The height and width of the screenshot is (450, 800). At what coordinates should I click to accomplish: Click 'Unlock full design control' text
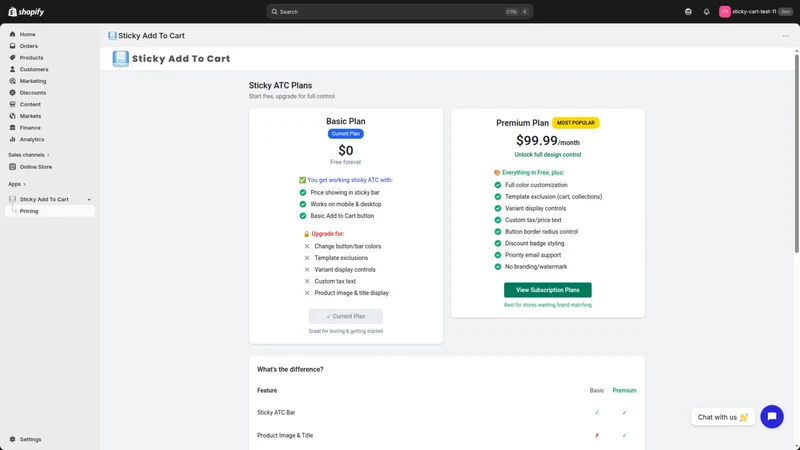point(547,155)
